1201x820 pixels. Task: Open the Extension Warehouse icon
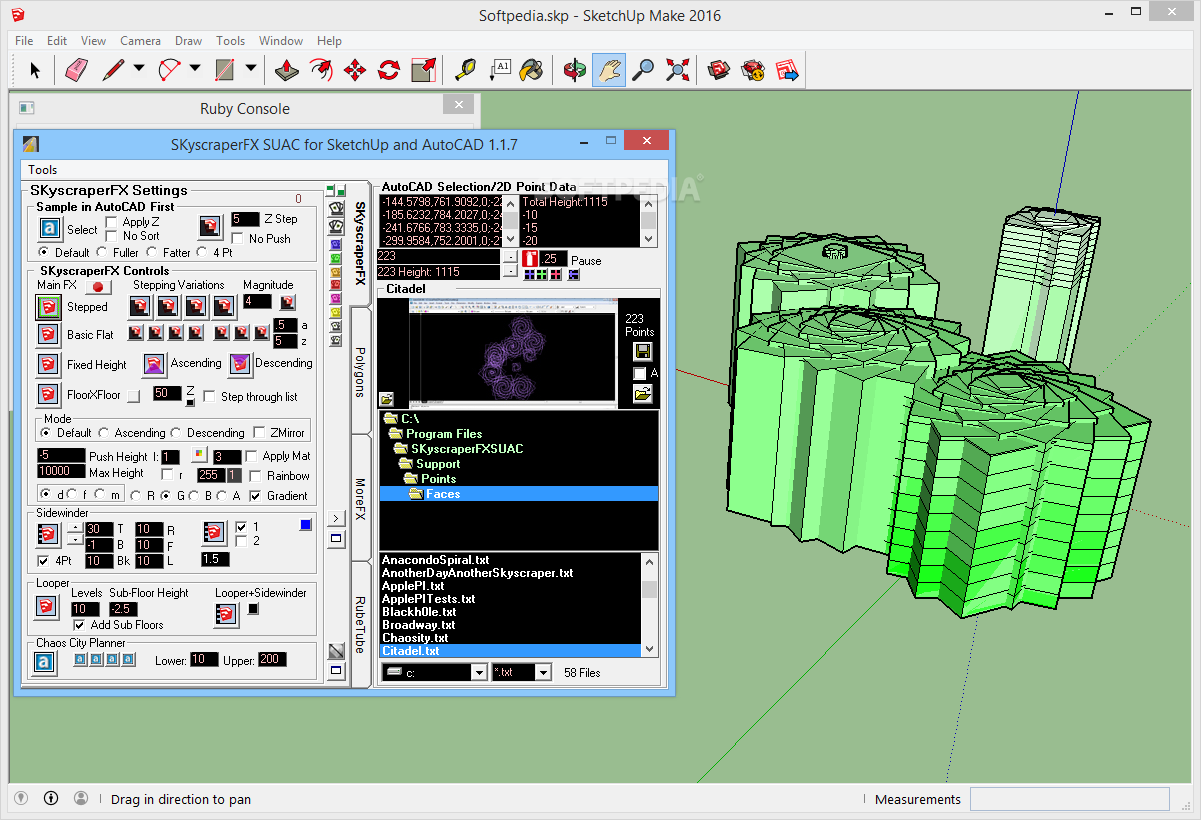pyautogui.click(x=753, y=70)
